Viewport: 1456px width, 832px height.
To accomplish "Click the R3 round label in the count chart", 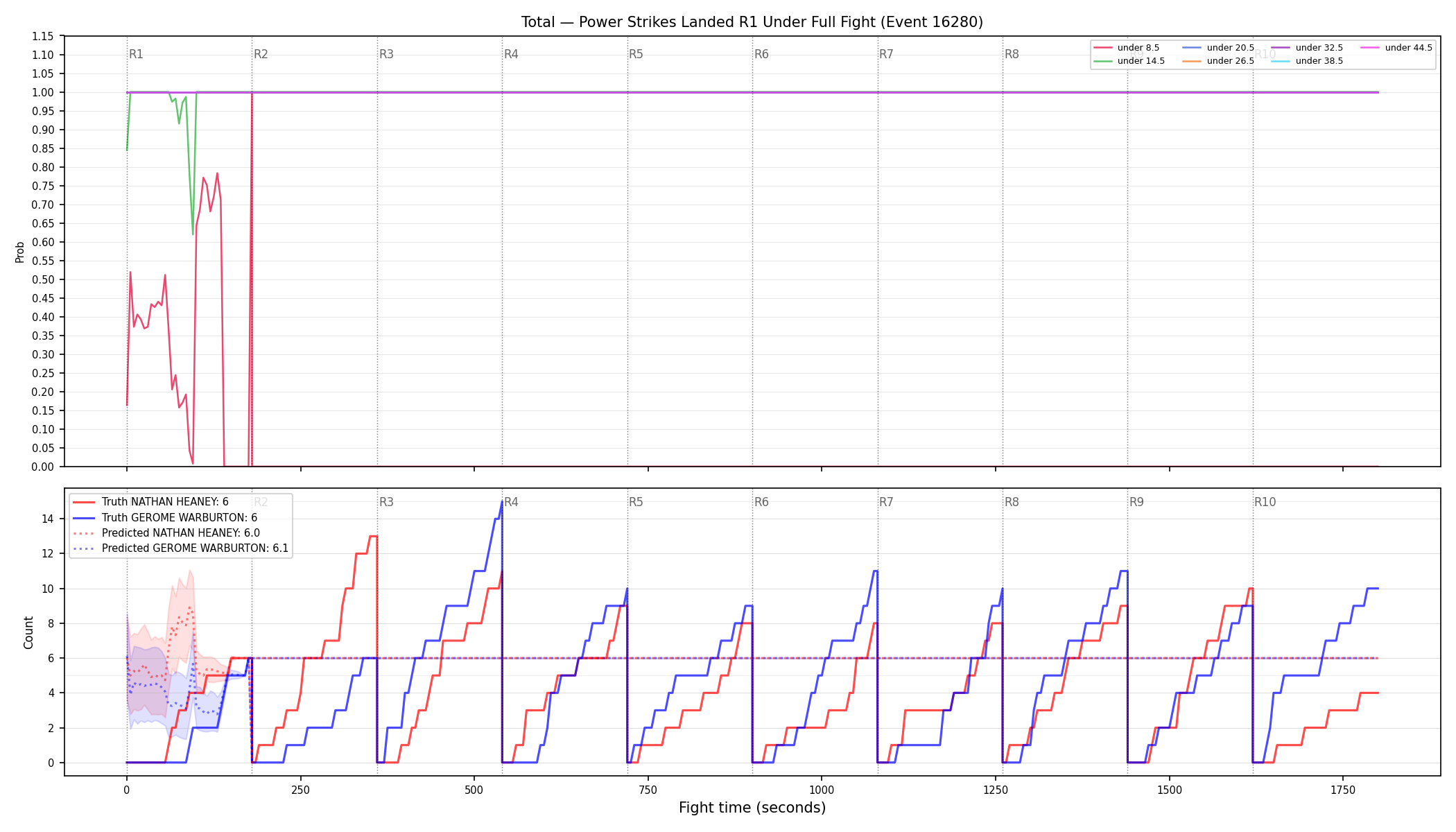I will click(x=386, y=502).
